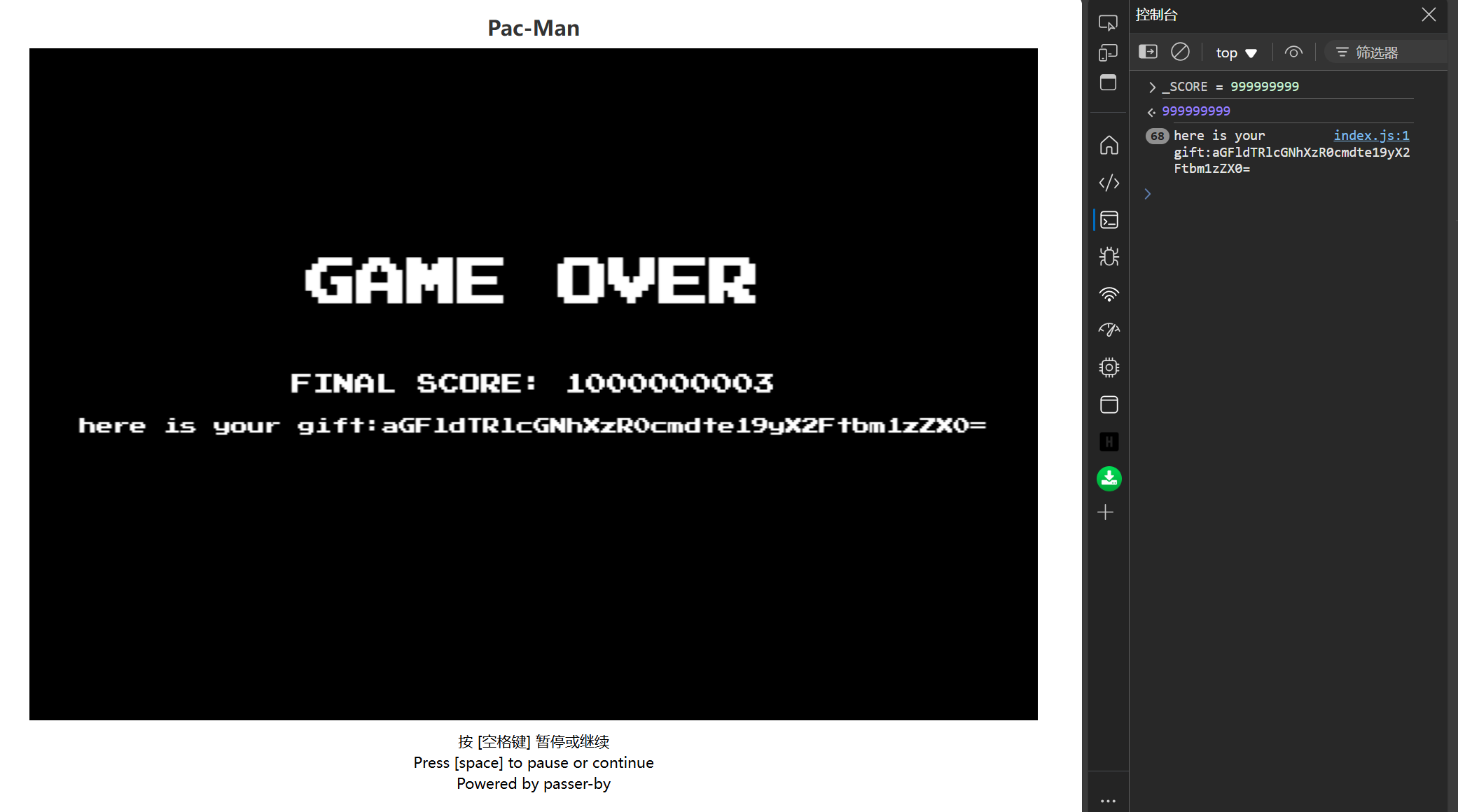Open the black H extension icon

coord(1109,442)
